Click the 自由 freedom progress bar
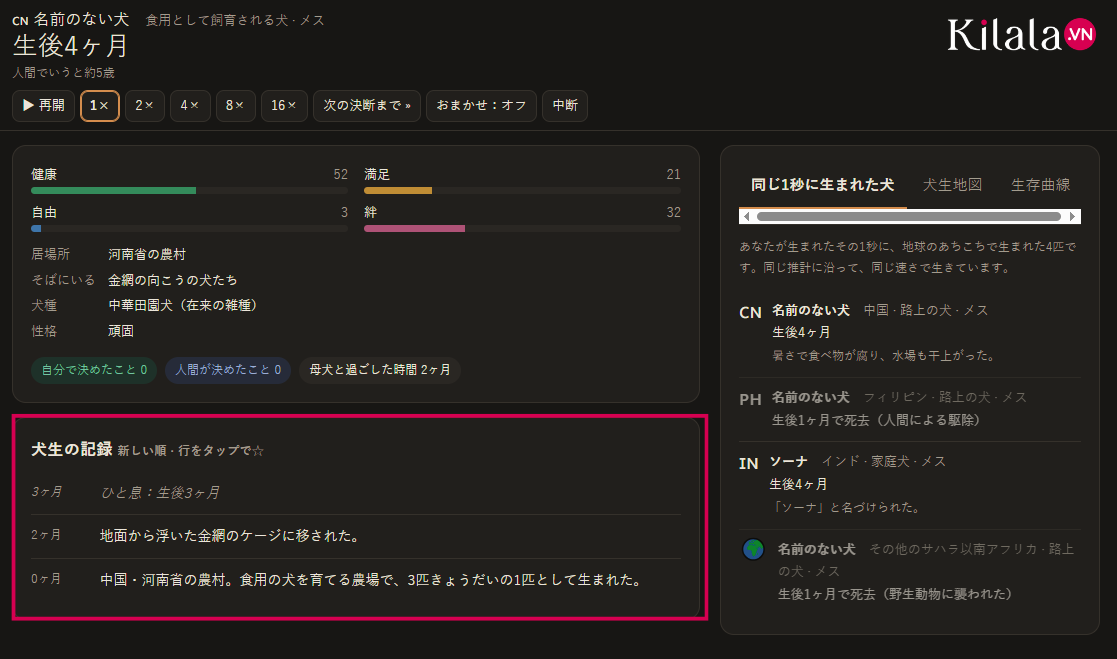The image size is (1117, 659). coord(189,229)
